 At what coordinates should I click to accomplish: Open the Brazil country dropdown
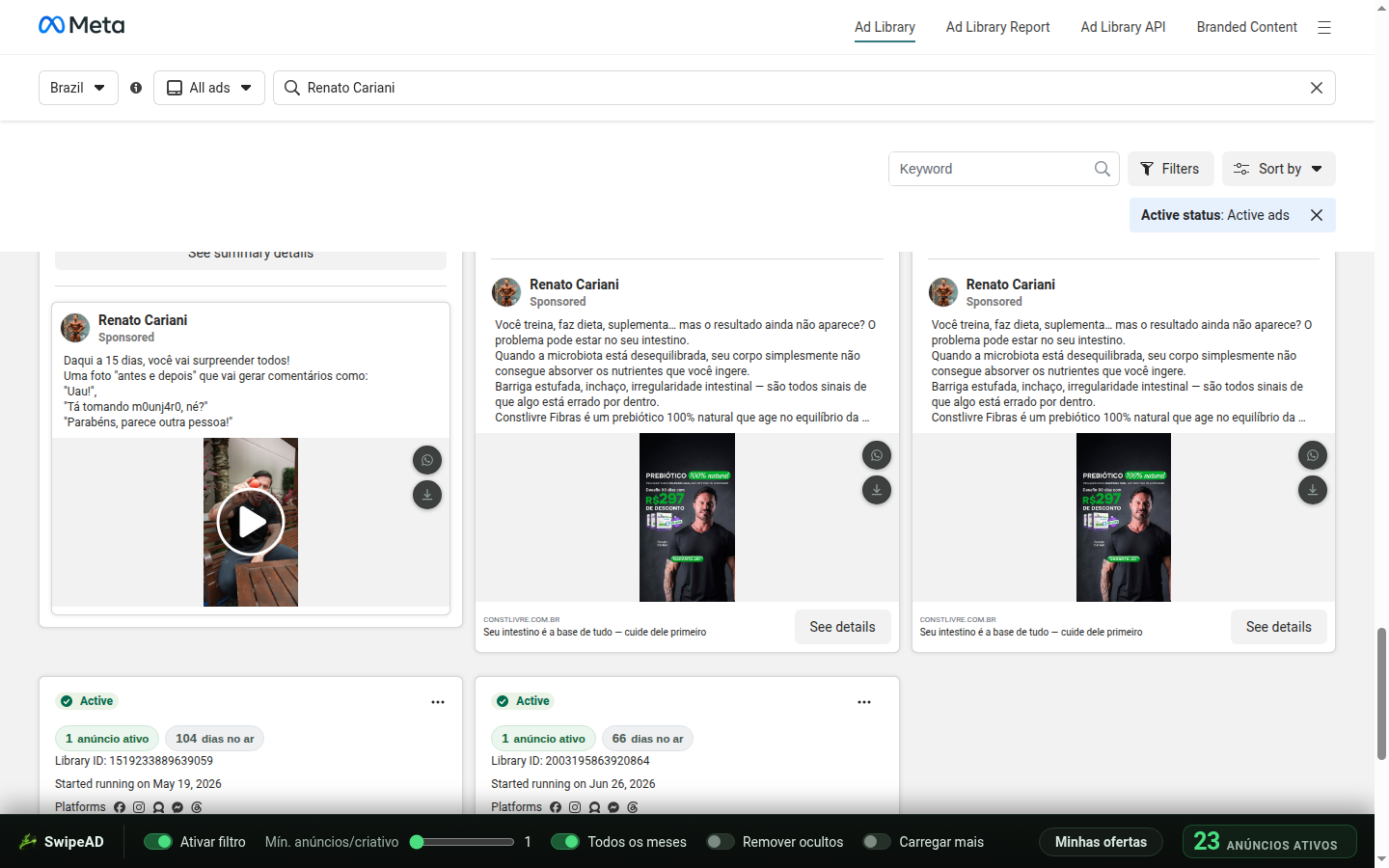pyautogui.click(x=78, y=88)
